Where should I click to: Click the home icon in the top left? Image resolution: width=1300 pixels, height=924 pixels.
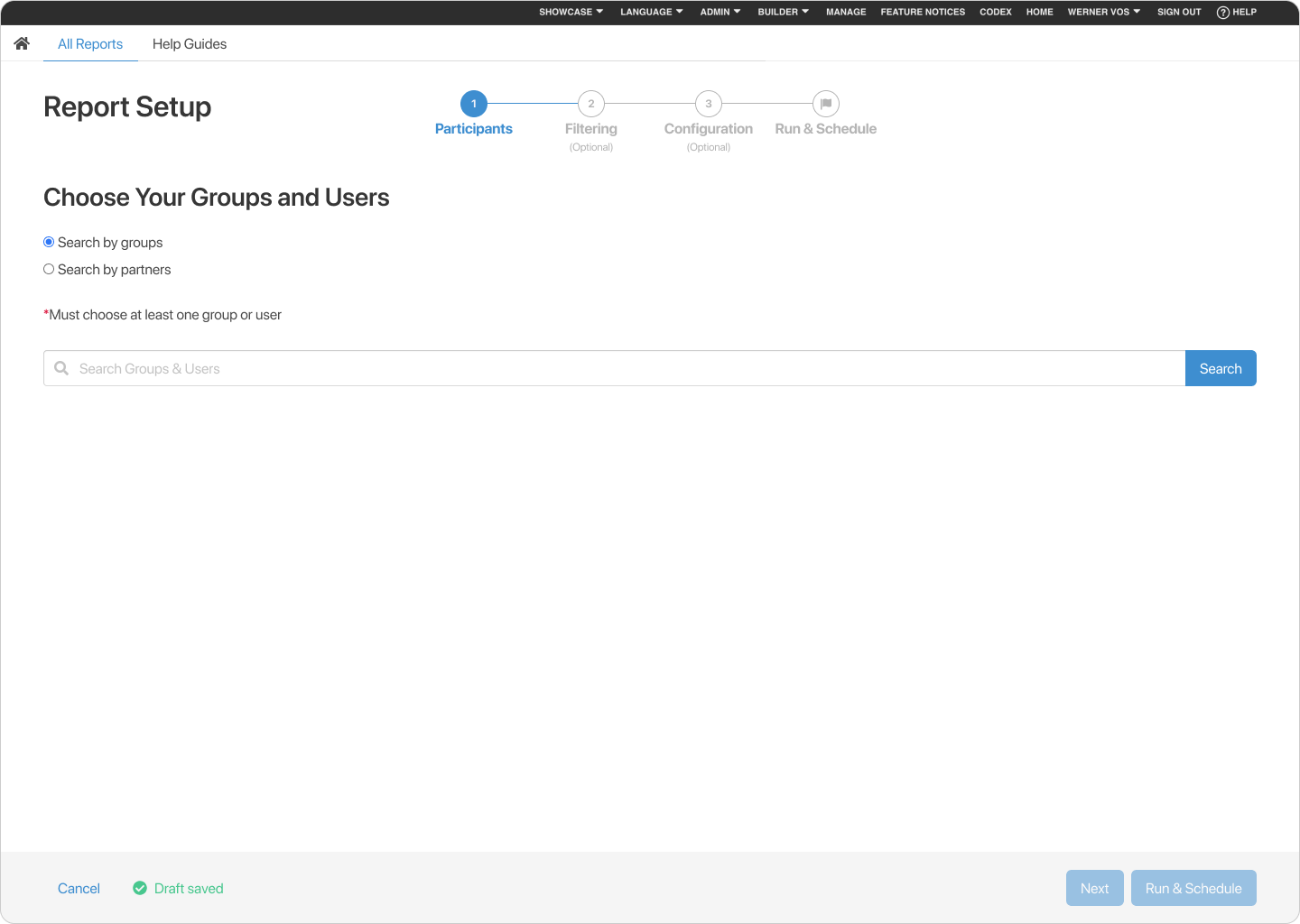[x=21, y=42]
